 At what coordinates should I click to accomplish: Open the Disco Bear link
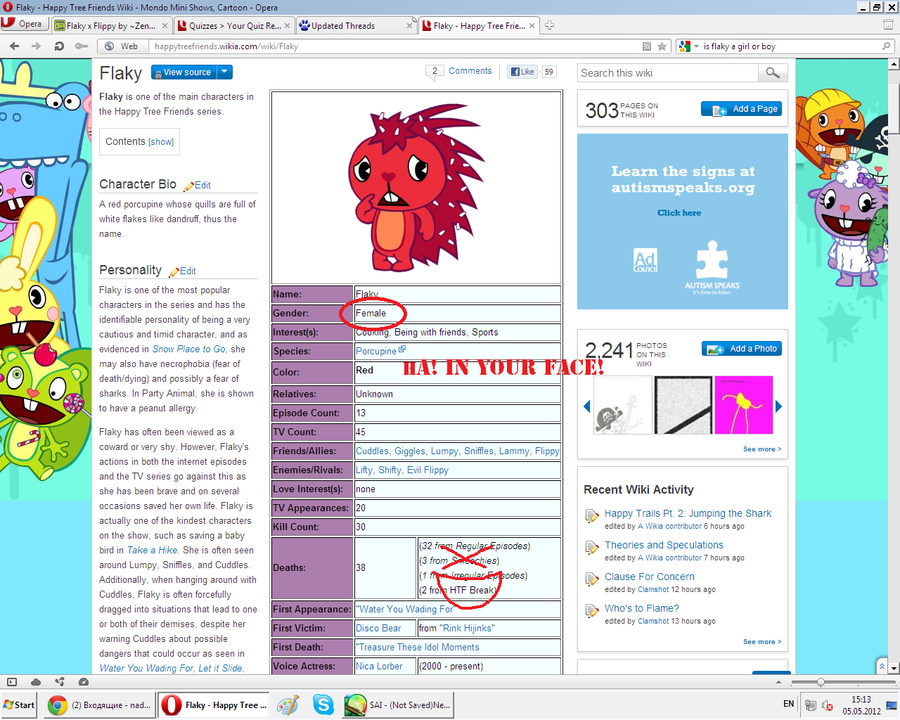point(378,628)
